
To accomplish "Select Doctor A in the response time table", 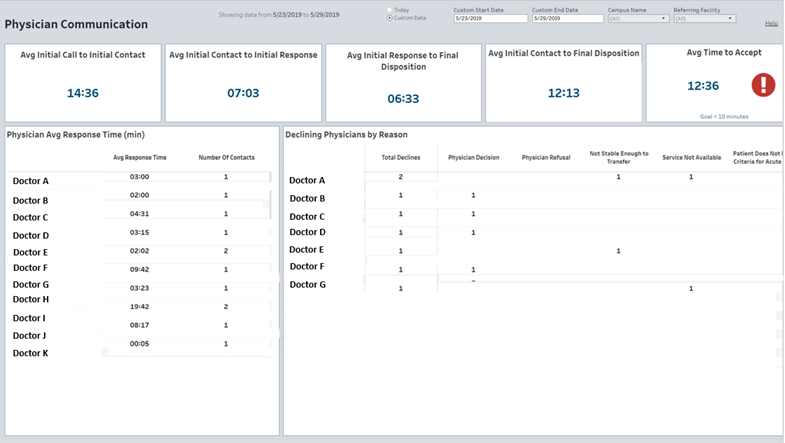I will coord(31,181).
